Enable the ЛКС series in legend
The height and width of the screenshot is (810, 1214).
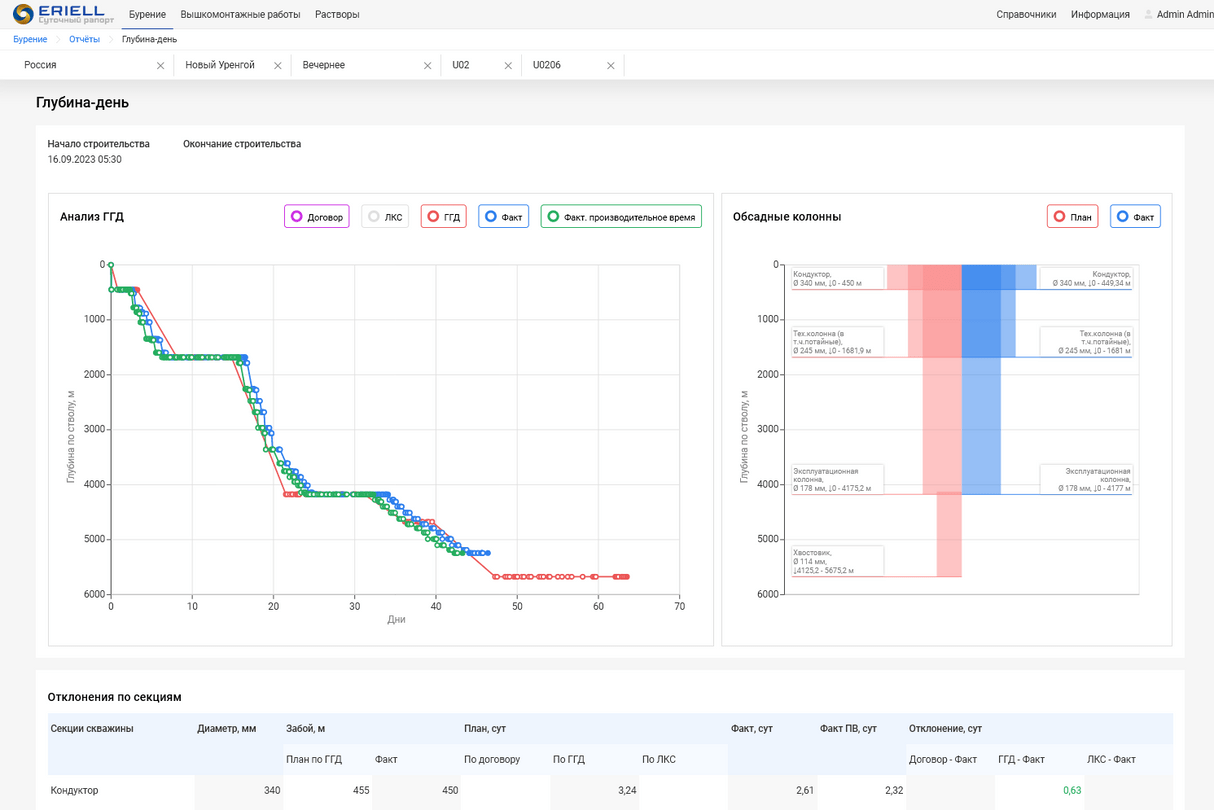[x=385, y=216]
